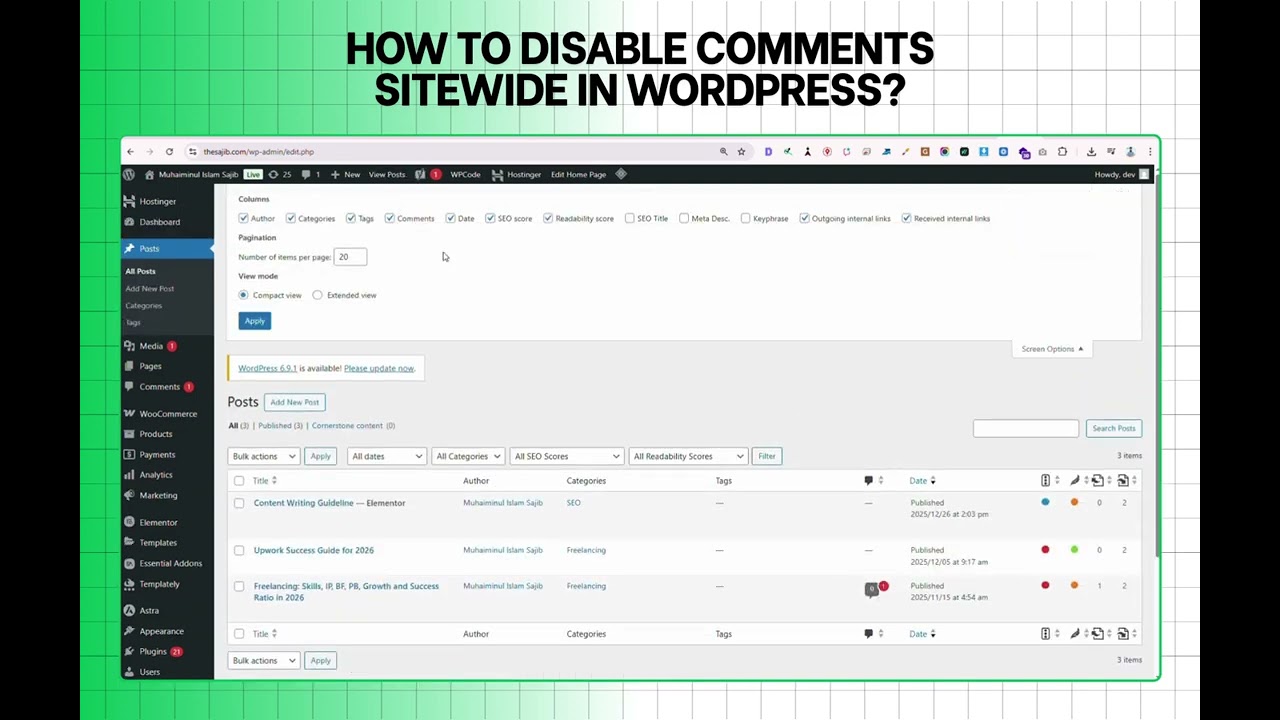Image resolution: width=1280 pixels, height=720 pixels.
Task: Click the items per page number field
Action: (x=350, y=257)
